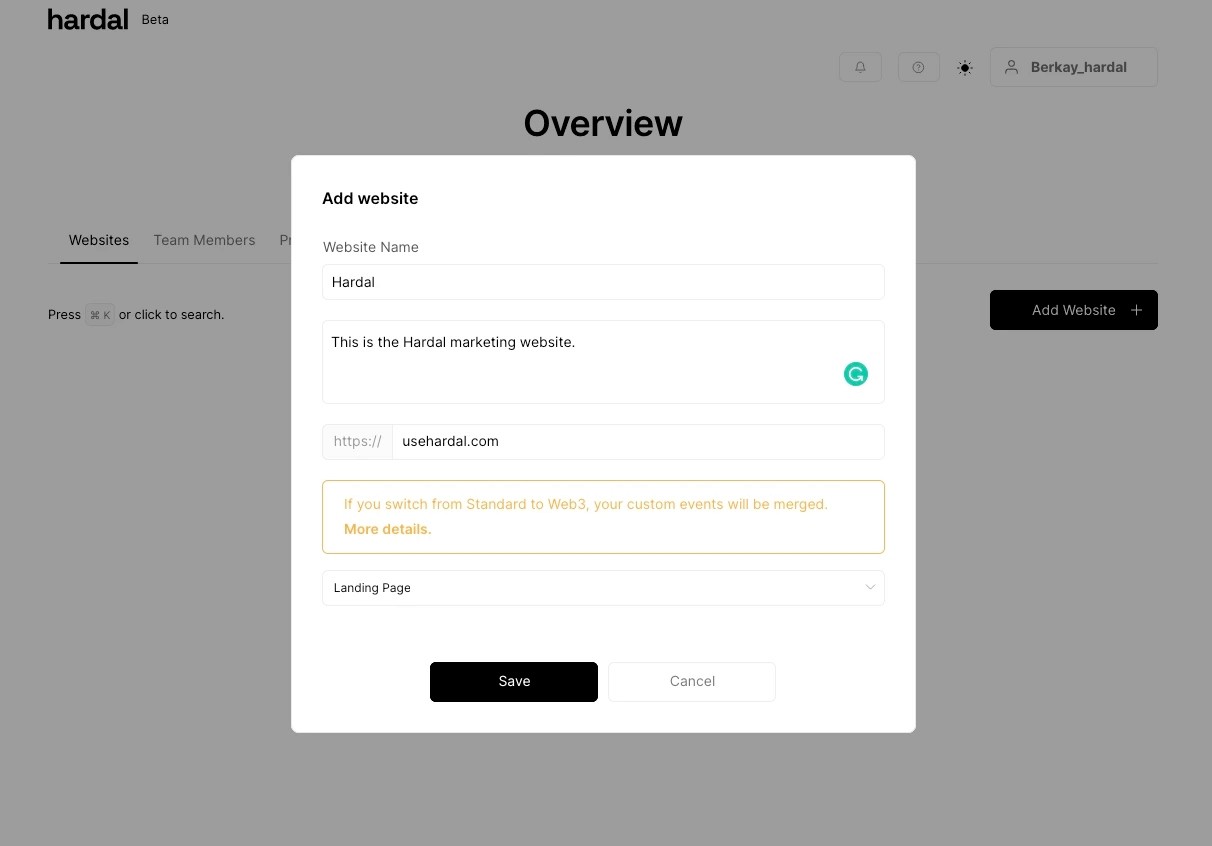Open the More details link
The width and height of the screenshot is (1212, 846).
pyautogui.click(x=387, y=529)
